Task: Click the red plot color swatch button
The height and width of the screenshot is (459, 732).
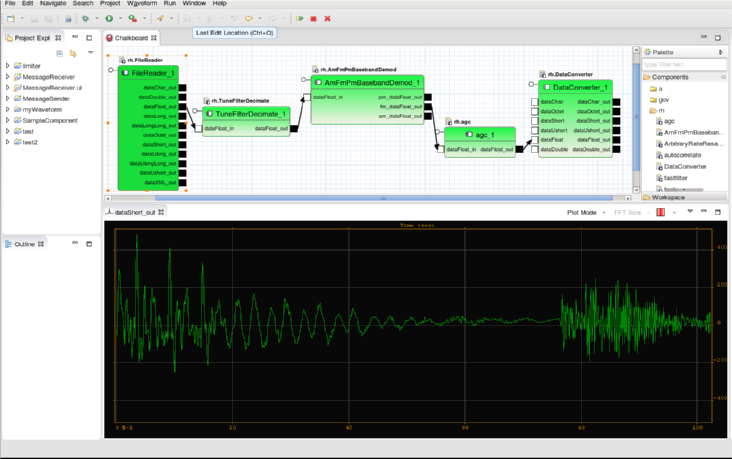Action: (660, 212)
